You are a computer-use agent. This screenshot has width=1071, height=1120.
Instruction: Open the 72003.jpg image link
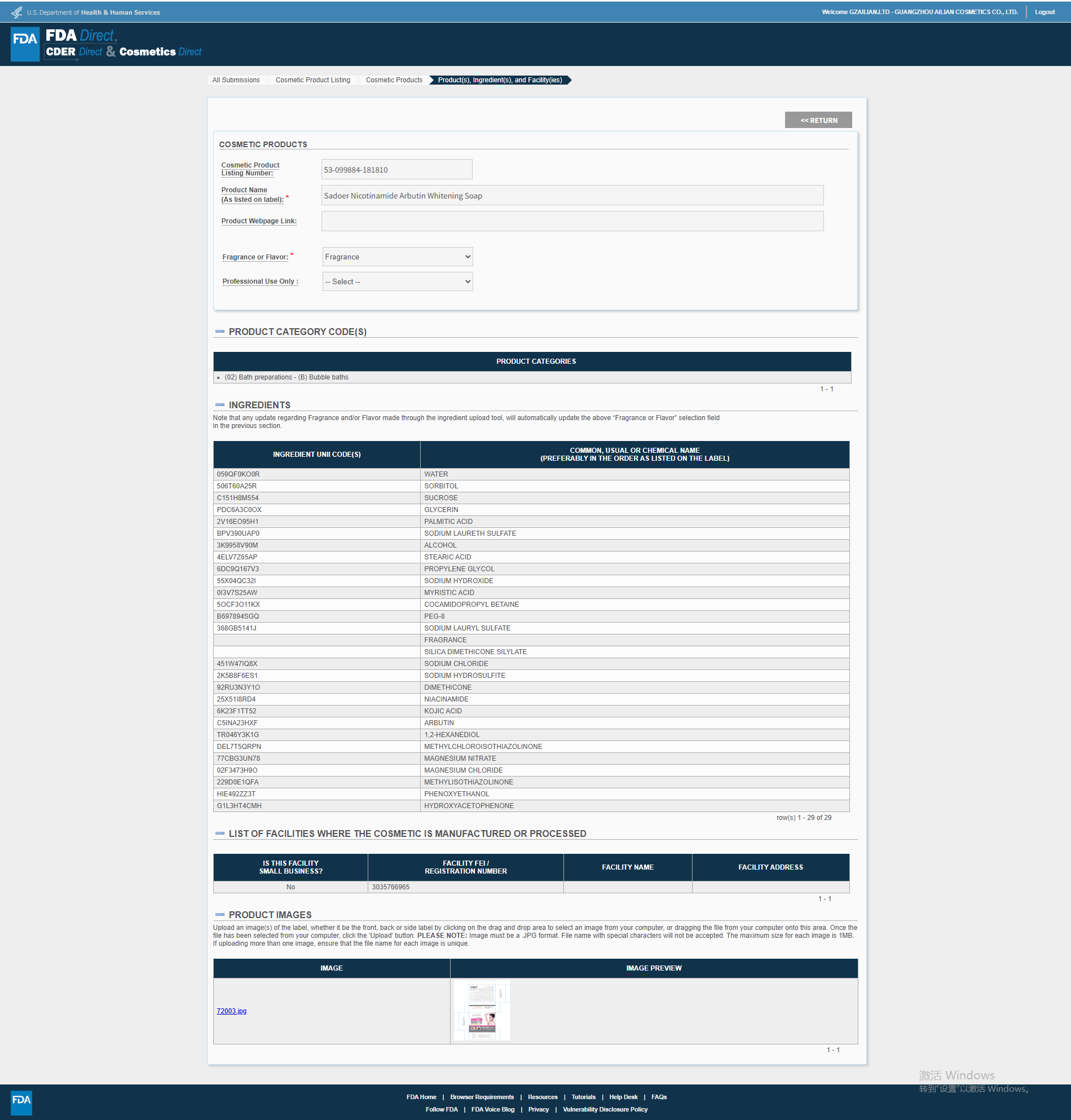[x=231, y=1011]
